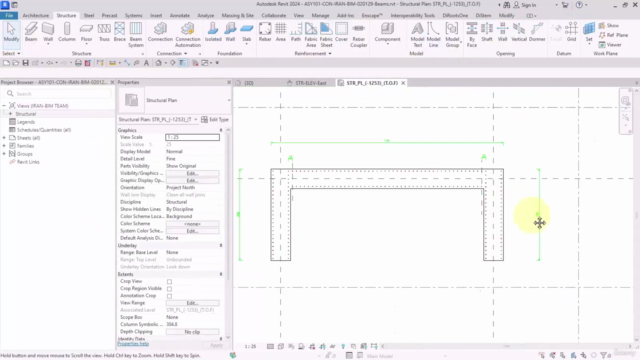This screenshot has height=360, width=640.
Task: Toggle the Crop Region Visible checkbox
Action: [169, 289]
